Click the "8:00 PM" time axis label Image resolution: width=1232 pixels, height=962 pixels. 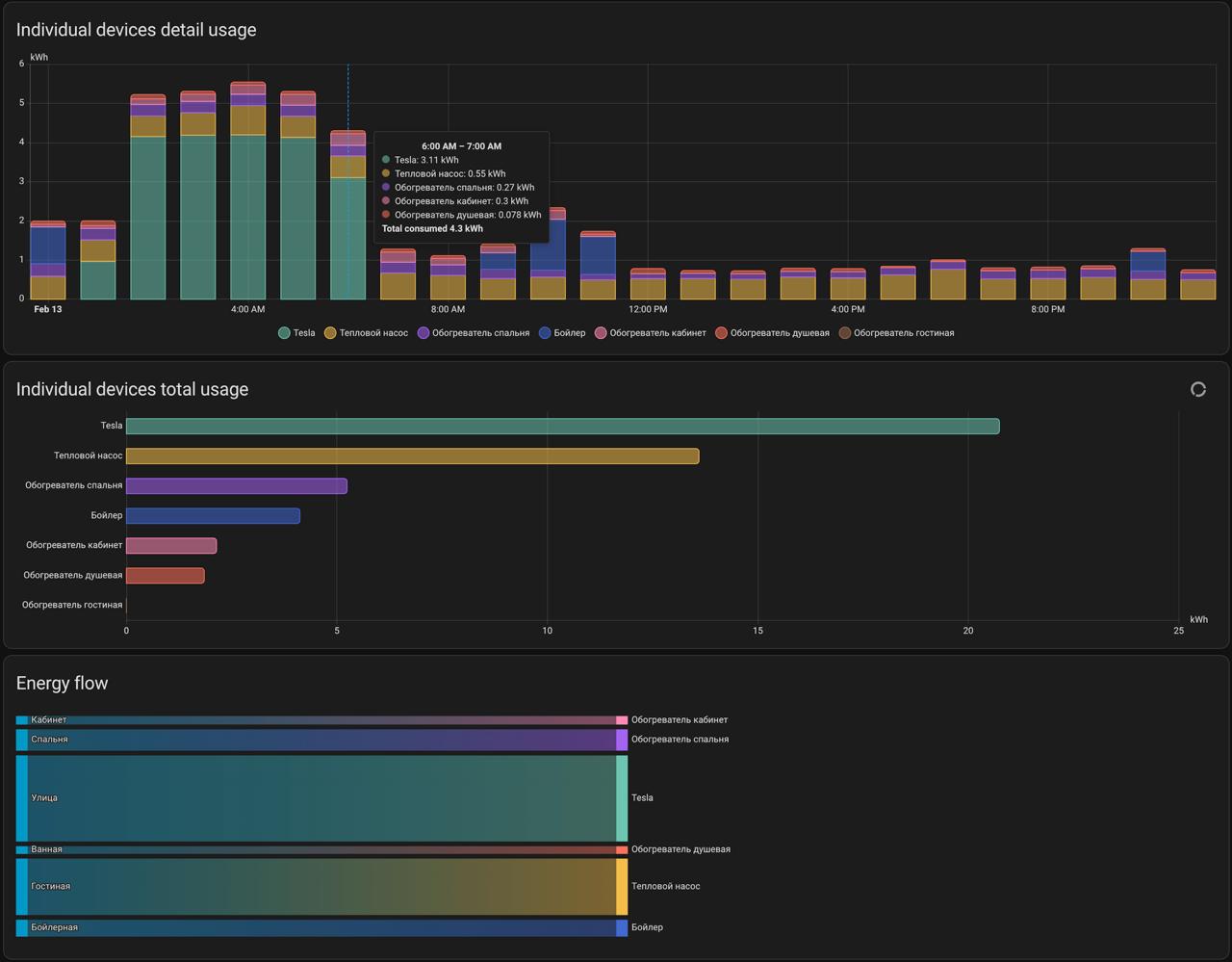pos(1048,309)
